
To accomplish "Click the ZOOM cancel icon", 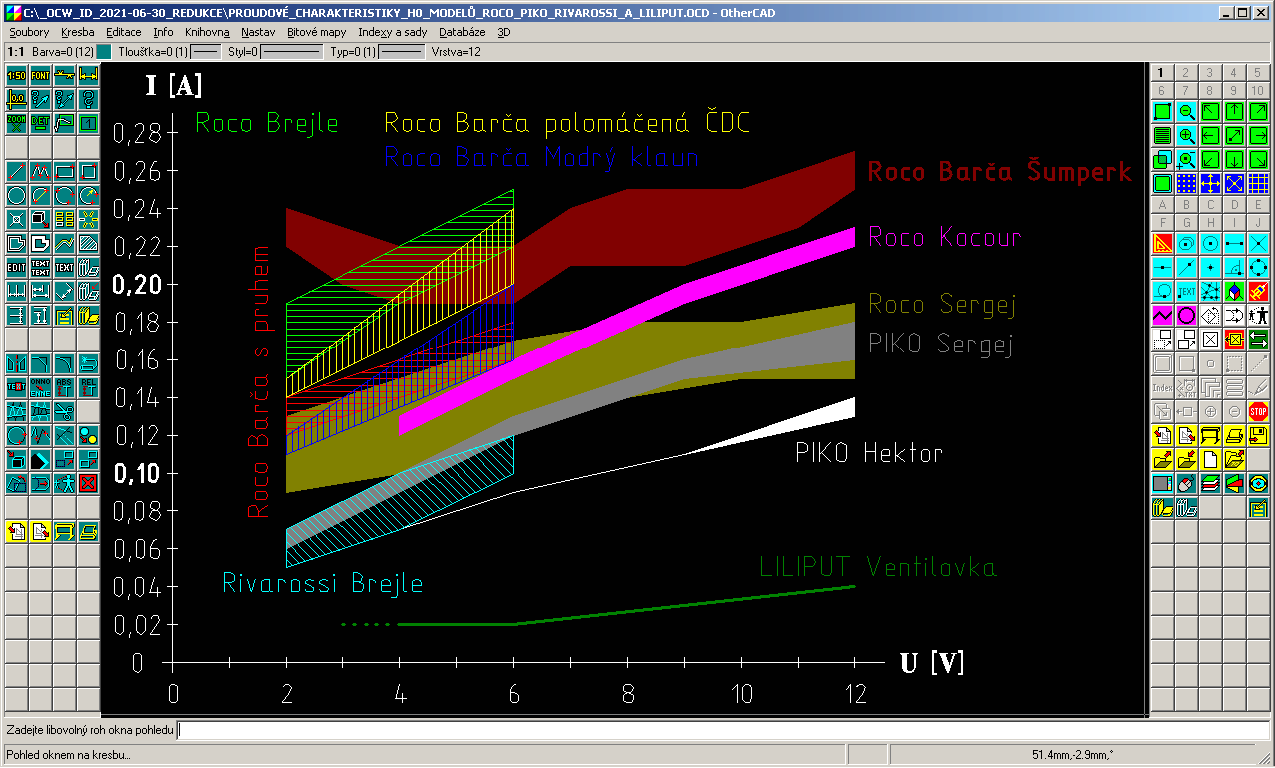I will (x=16, y=122).
